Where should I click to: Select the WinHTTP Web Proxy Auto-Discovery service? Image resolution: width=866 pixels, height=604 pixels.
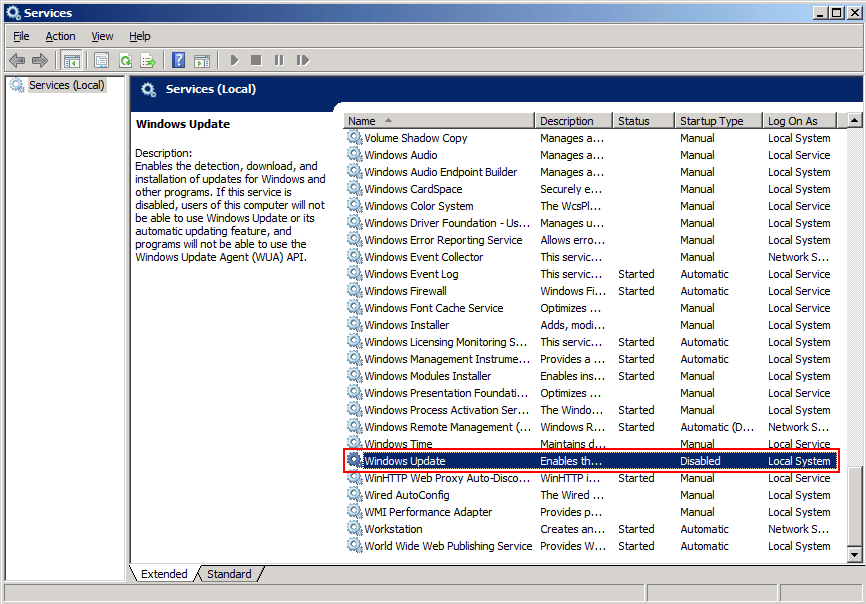[447, 478]
